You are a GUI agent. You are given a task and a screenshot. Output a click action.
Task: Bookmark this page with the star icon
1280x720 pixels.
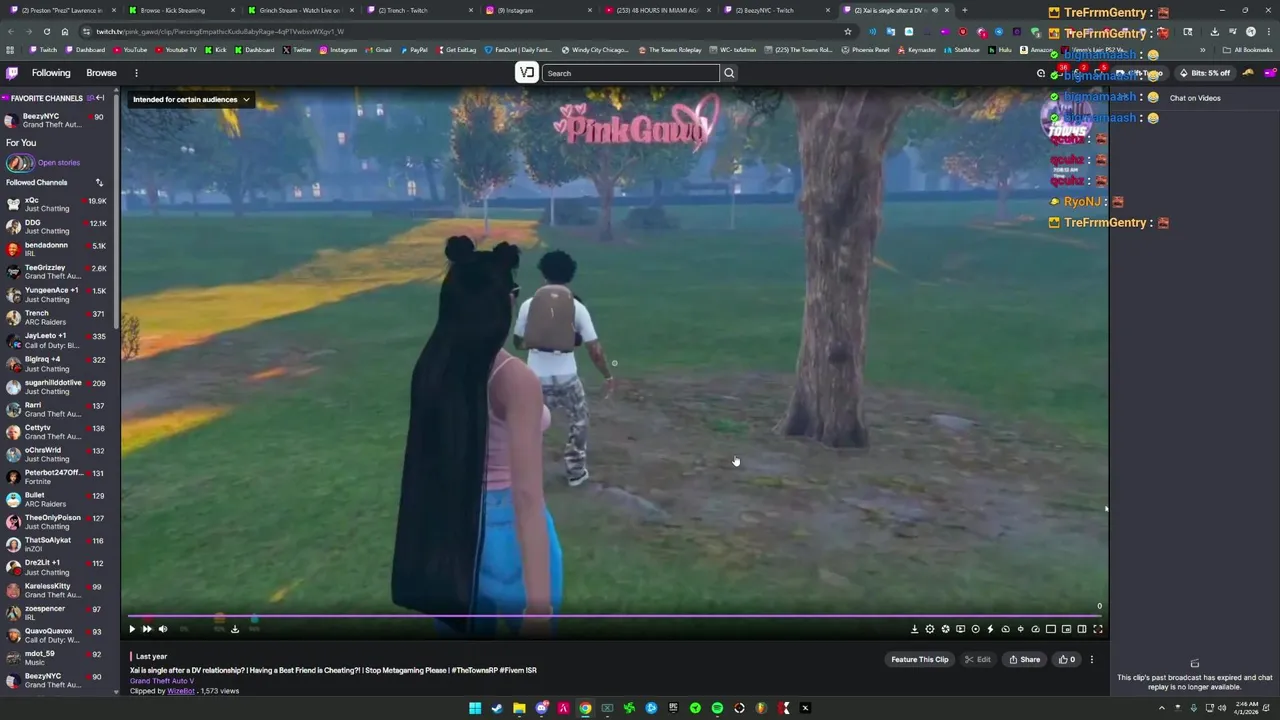click(x=848, y=31)
